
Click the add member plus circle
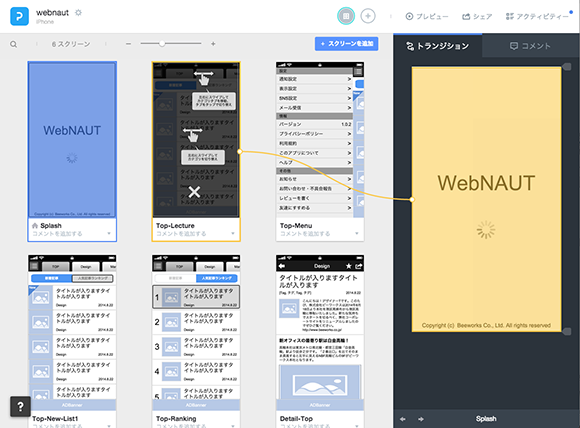pyautogui.click(x=368, y=16)
